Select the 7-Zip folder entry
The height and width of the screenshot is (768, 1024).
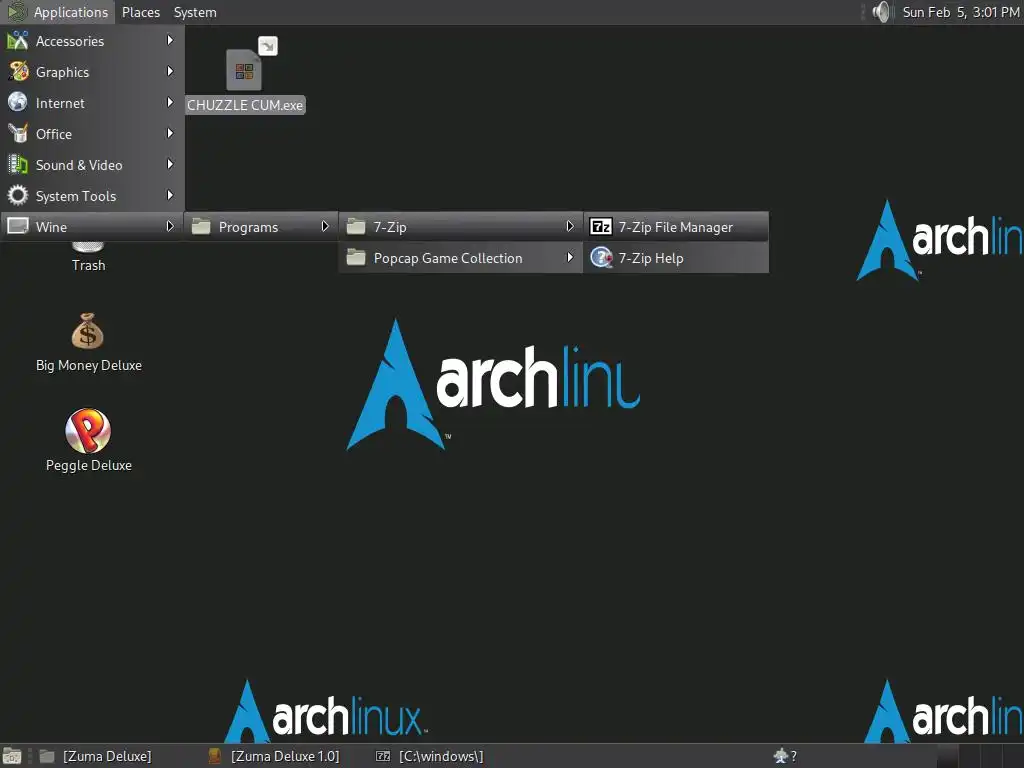[461, 227]
